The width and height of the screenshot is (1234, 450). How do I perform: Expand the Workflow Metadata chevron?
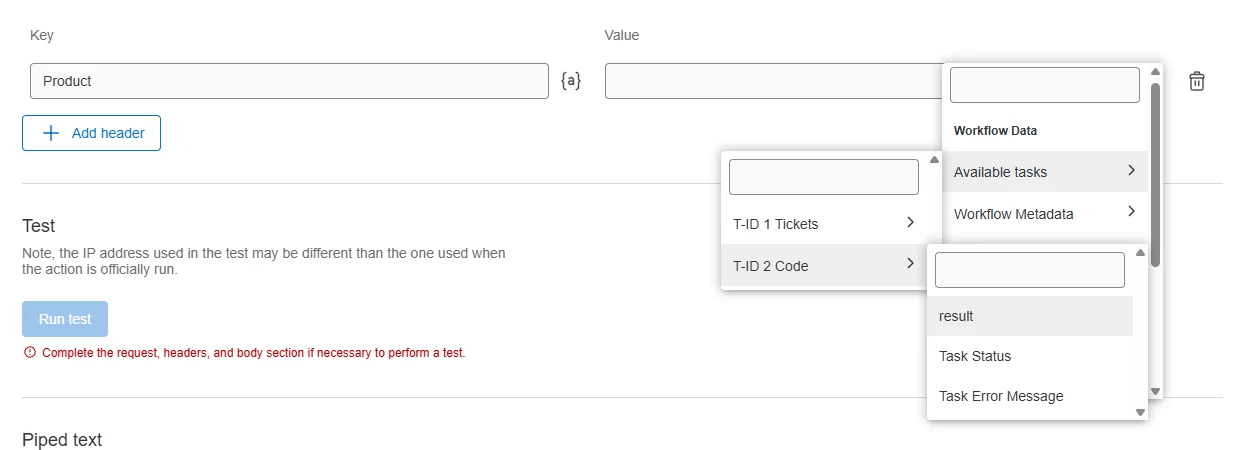pyautogui.click(x=1131, y=212)
